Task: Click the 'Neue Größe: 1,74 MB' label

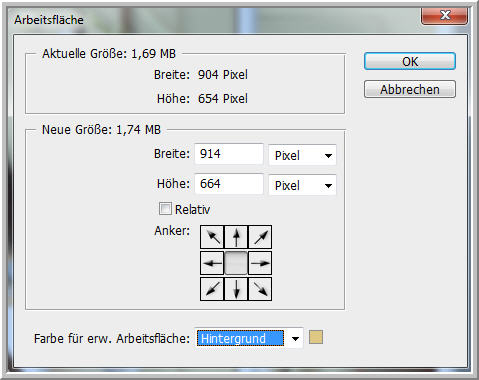Action: 101,130
